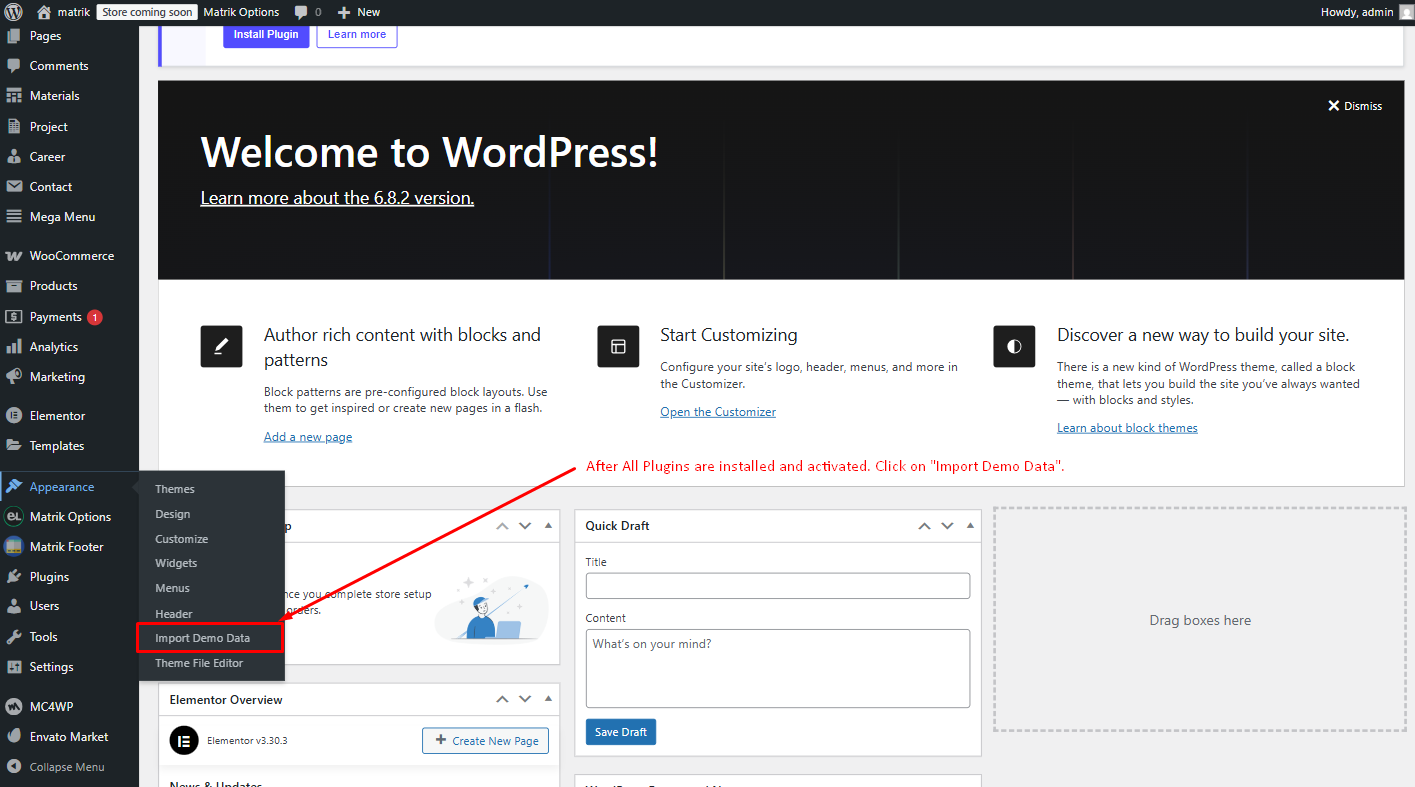Open Matrik Options in admin bar
This screenshot has width=1415, height=787.
(241, 12)
